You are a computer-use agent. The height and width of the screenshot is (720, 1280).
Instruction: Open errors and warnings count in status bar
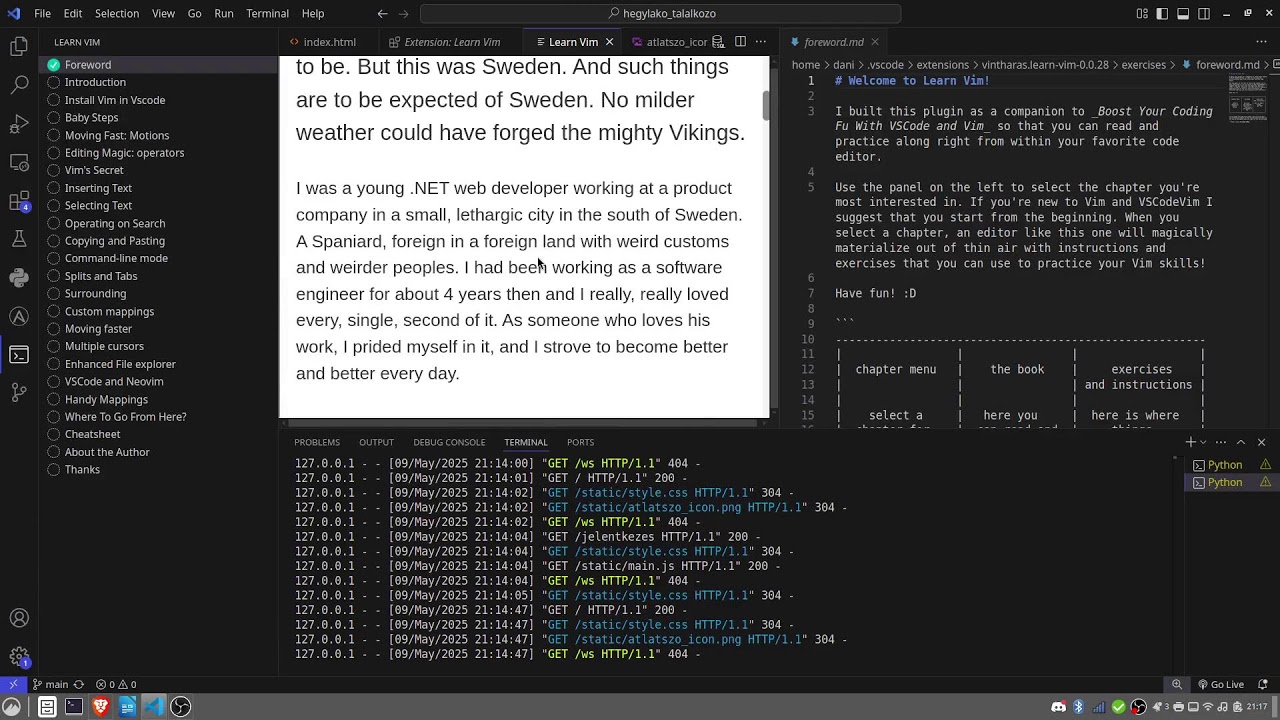pos(116,685)
